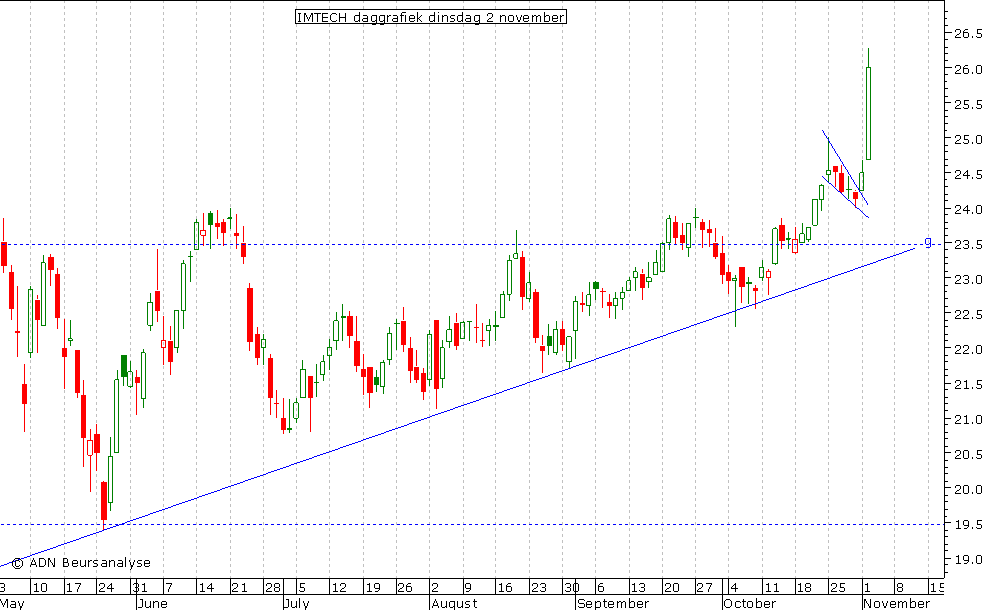The width and height of the screenshot is (985, 610).
Task: Click the 19.5 price axis label
Action: [966, 524]
